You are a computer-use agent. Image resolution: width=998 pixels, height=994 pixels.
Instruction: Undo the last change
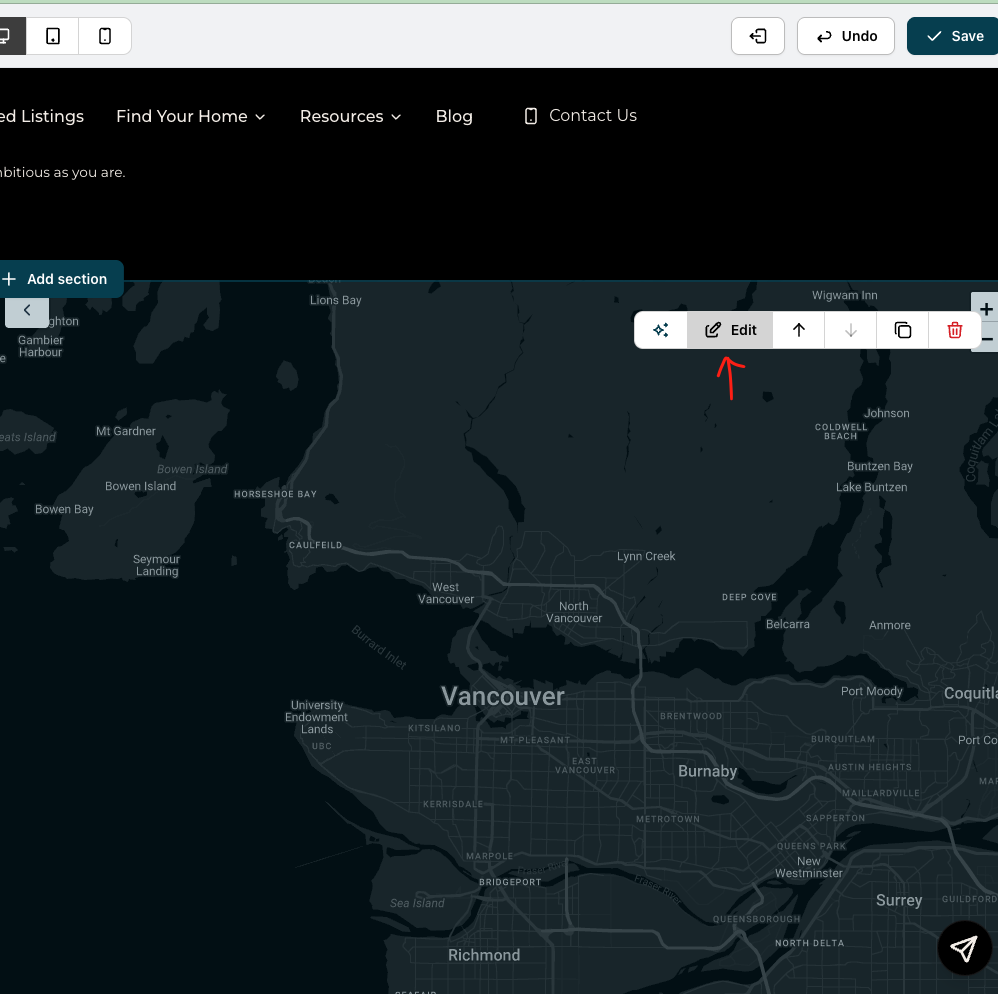(846, 36)
